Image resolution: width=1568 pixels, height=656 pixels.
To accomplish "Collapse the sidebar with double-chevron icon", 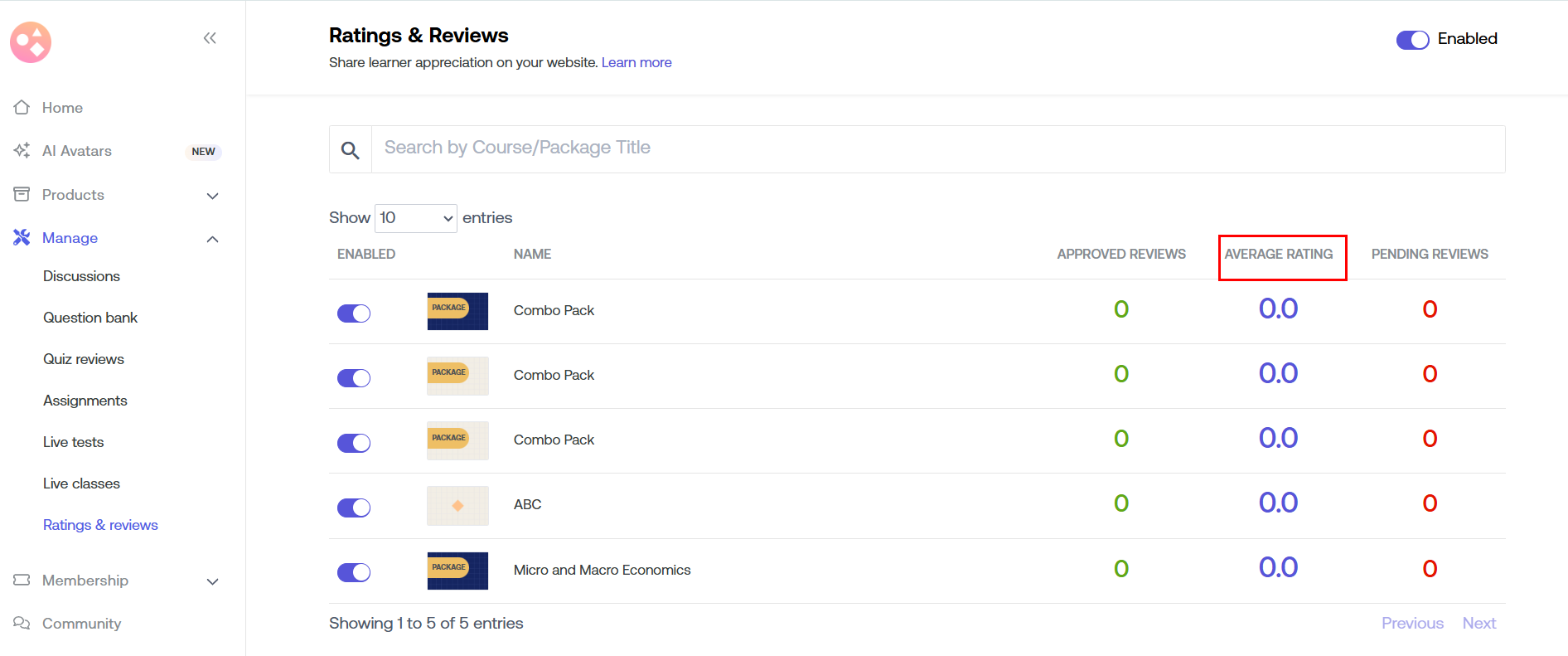I will (210, 38).
